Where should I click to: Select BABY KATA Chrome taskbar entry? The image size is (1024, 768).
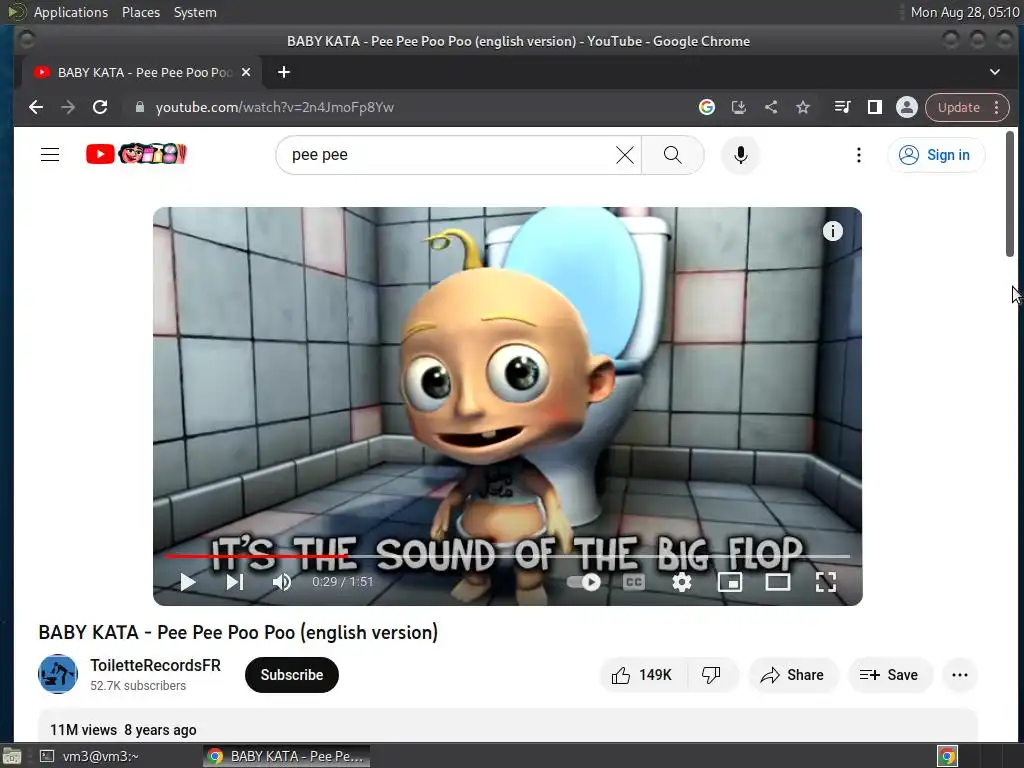pyautogui.click(x=286, y=756)
